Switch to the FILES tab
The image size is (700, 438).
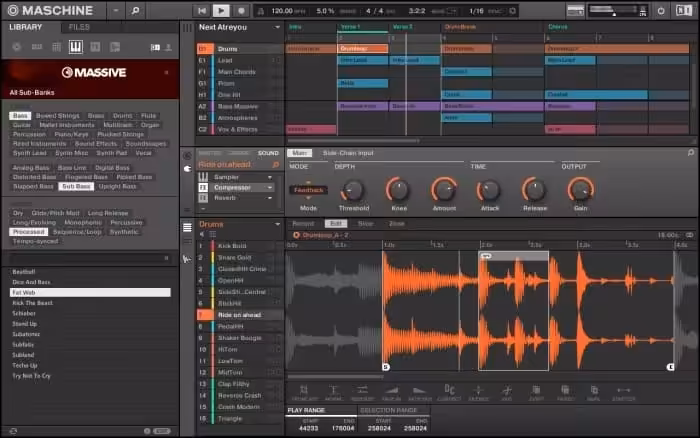click(x=79, y=27)
